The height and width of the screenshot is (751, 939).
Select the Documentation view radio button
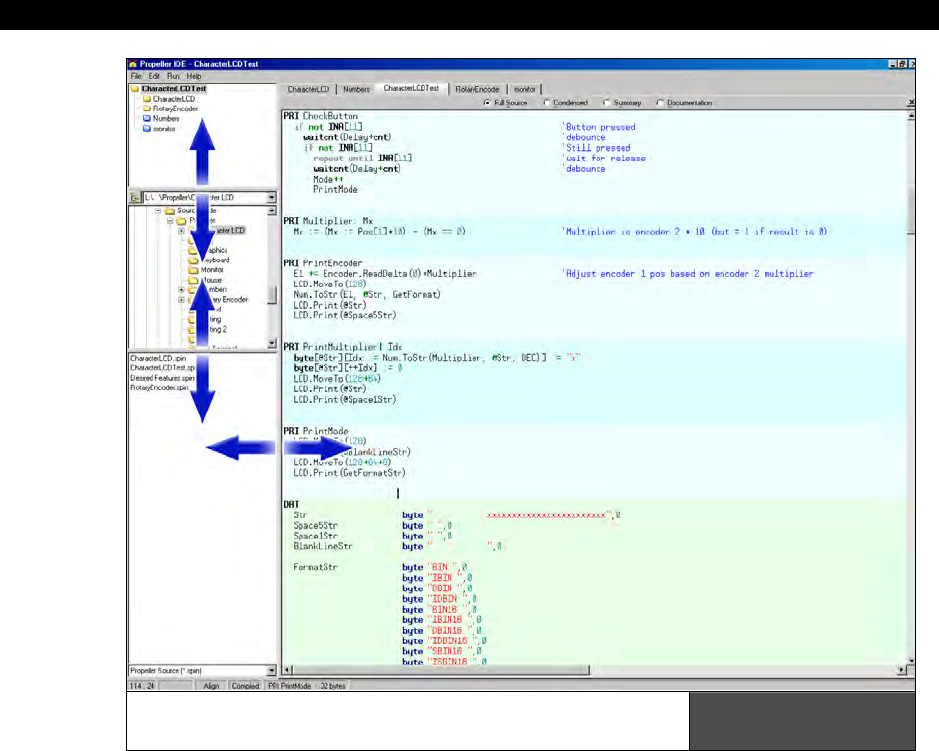tap(660, 103)
